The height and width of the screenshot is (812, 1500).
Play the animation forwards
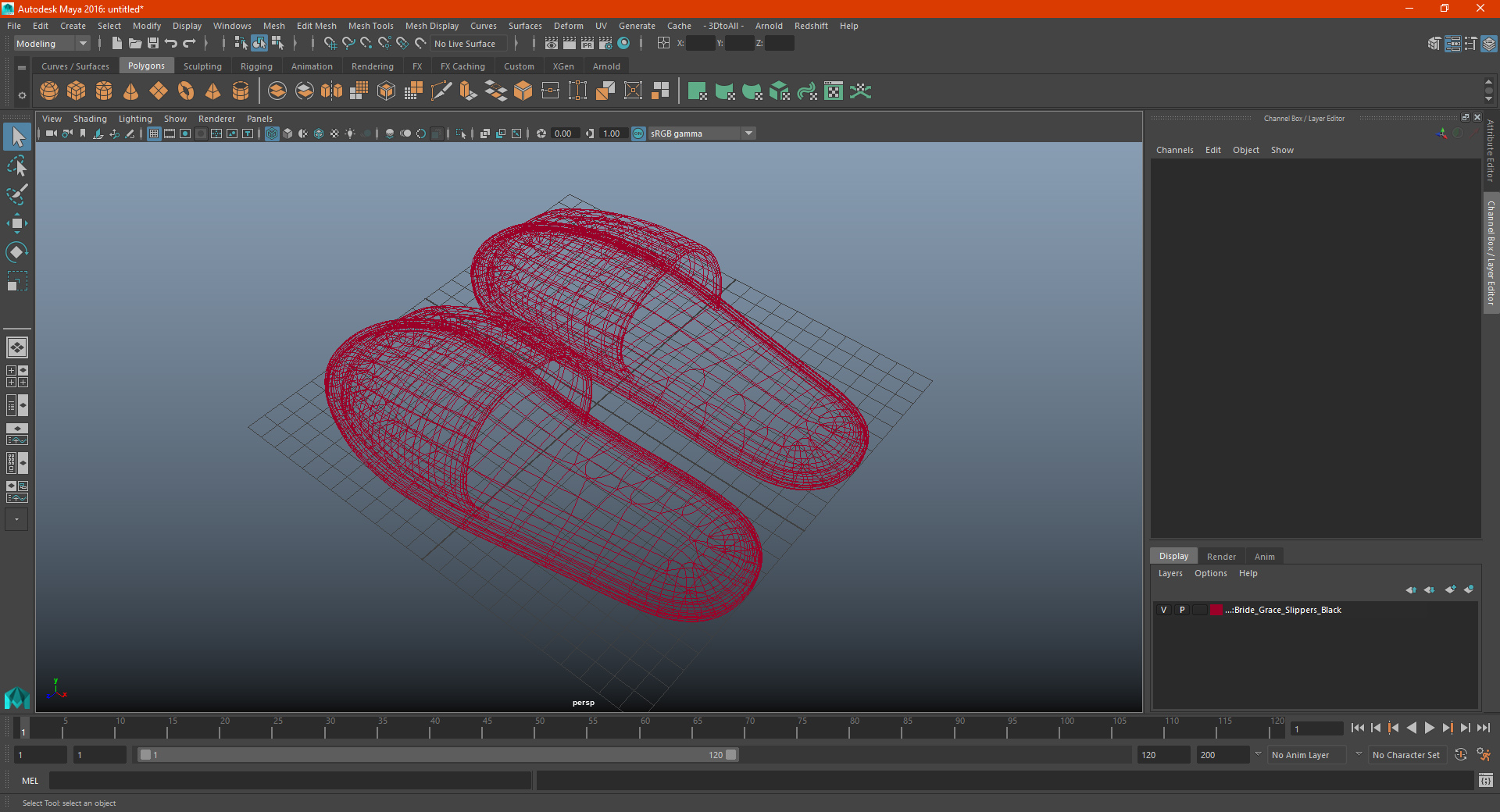coord(1430,728)
